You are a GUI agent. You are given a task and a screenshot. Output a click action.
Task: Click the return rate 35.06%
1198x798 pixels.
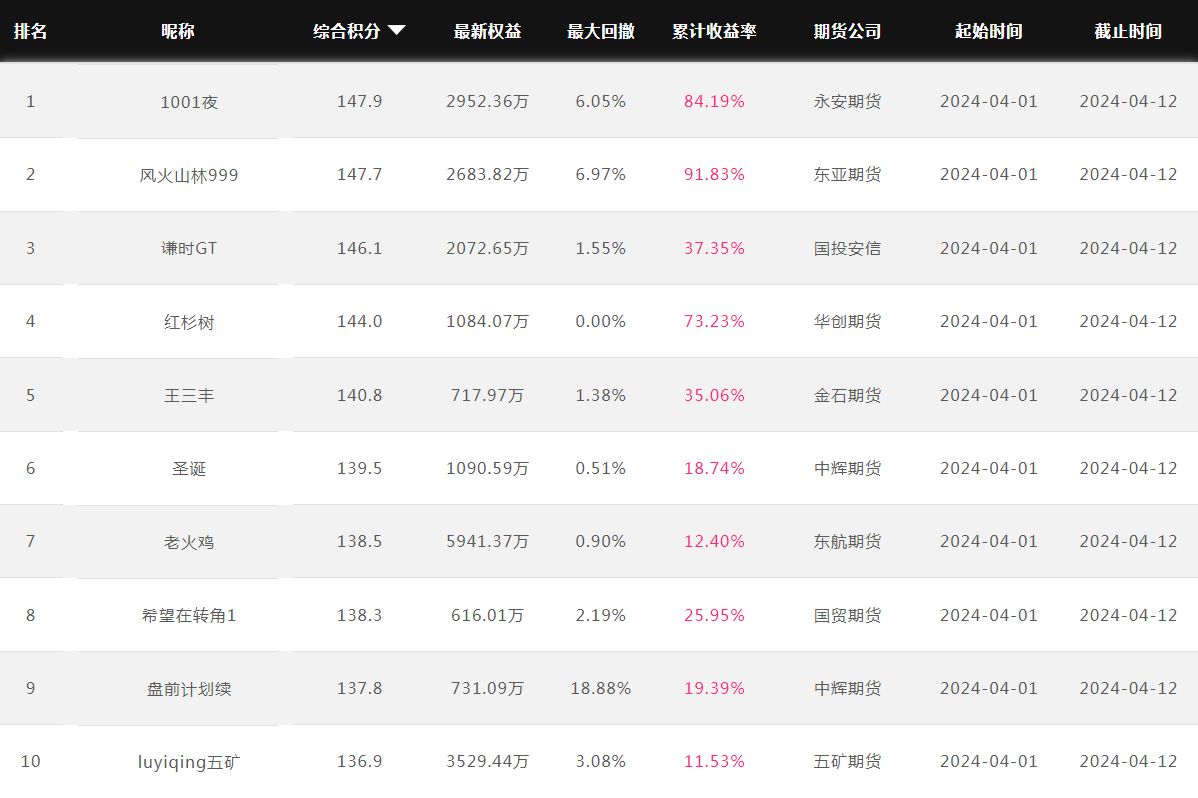click(714, 394)
